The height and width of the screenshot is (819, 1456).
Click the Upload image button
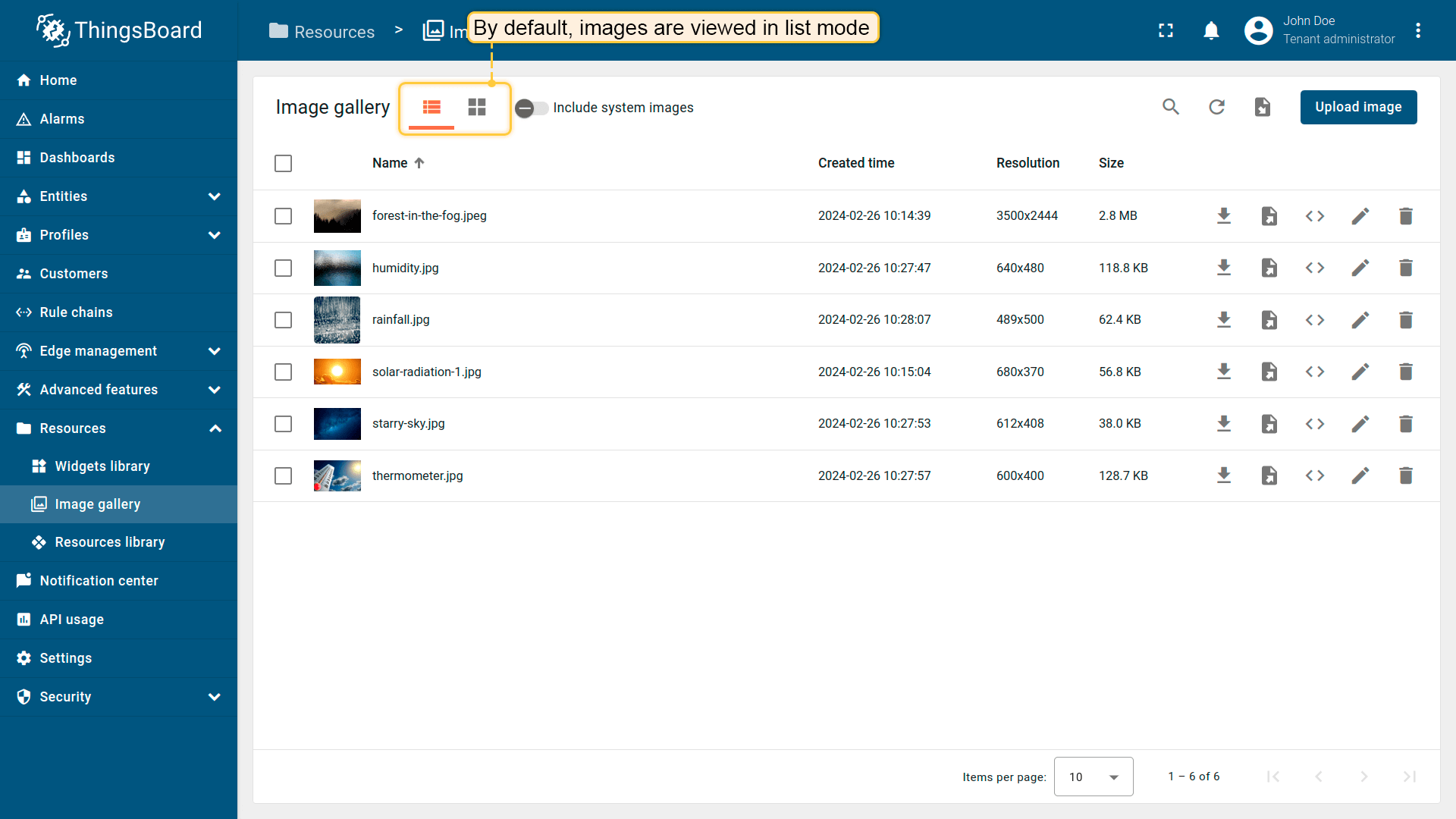[1357, 107]
